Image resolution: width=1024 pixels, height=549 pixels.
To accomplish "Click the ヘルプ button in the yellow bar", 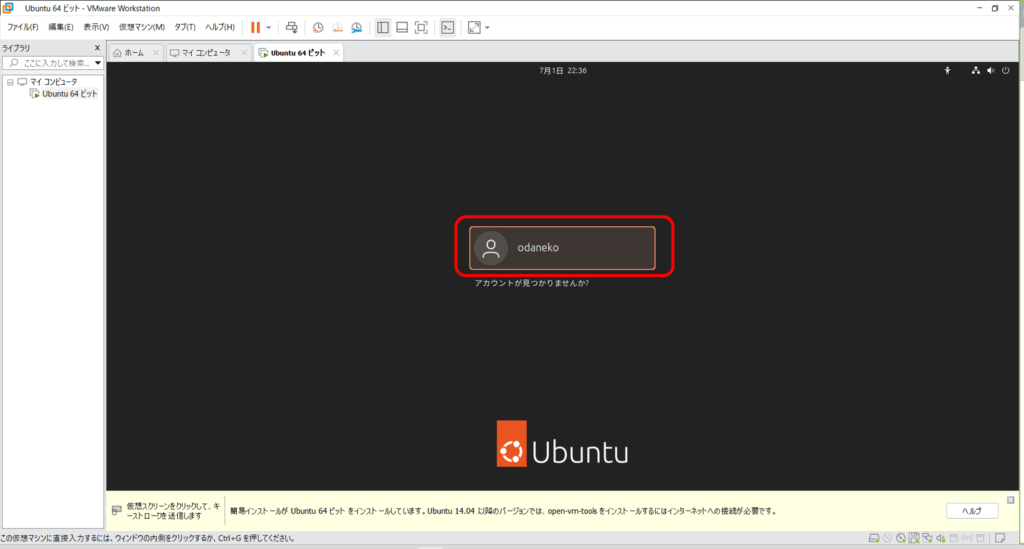I will tap(972, 511).
